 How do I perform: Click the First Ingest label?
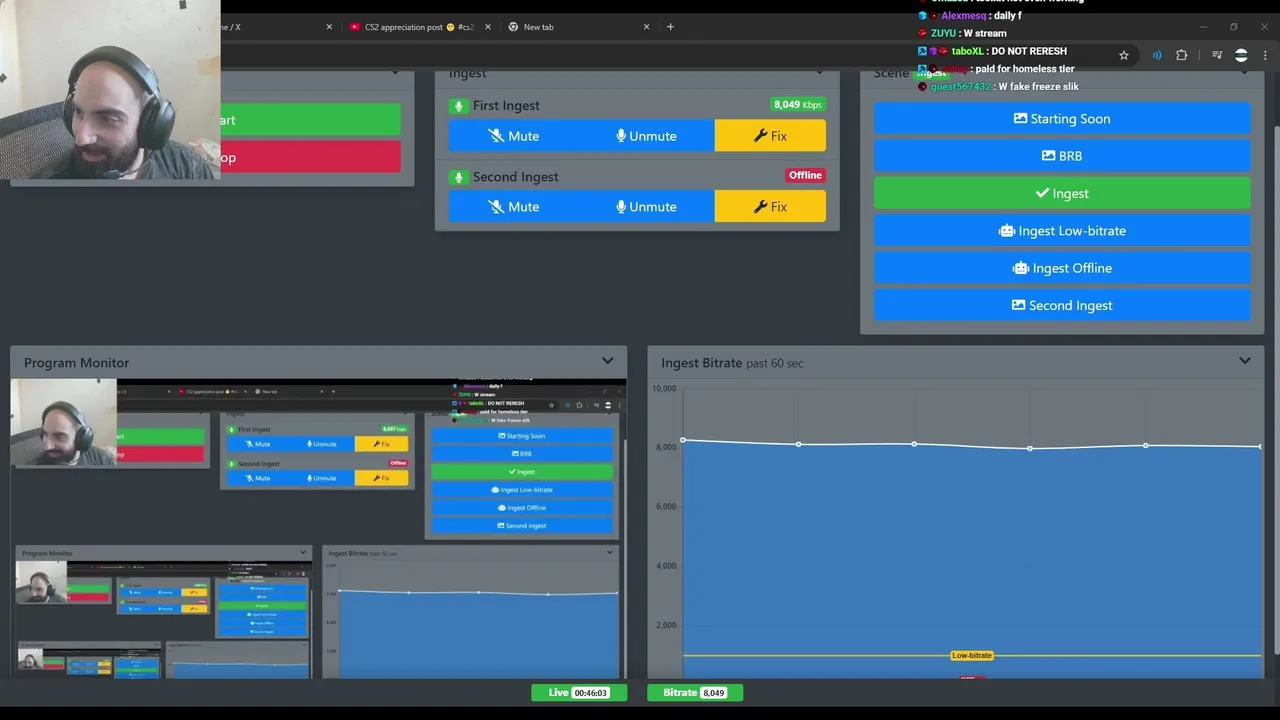[x=506, y=105]
